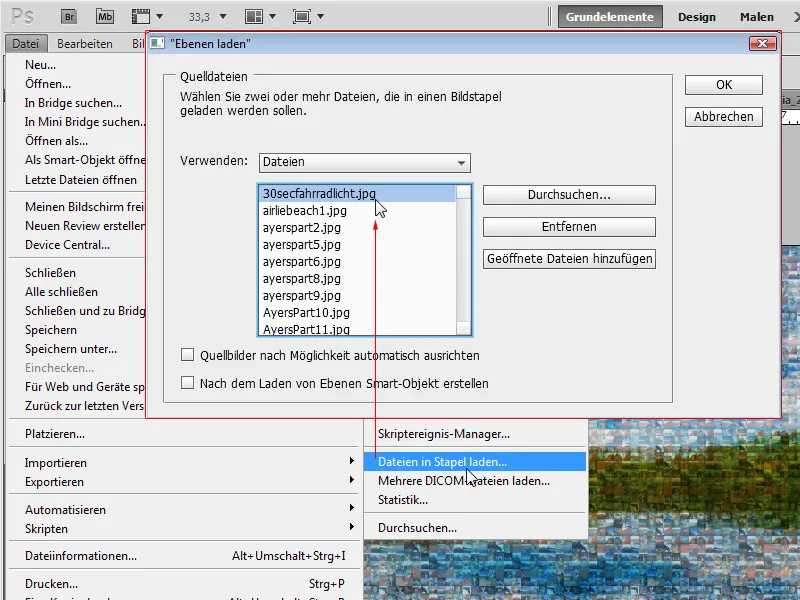This screenshot has width=800, height=600.
Task: Click the Entfernen button
Action: coord(569,227)
